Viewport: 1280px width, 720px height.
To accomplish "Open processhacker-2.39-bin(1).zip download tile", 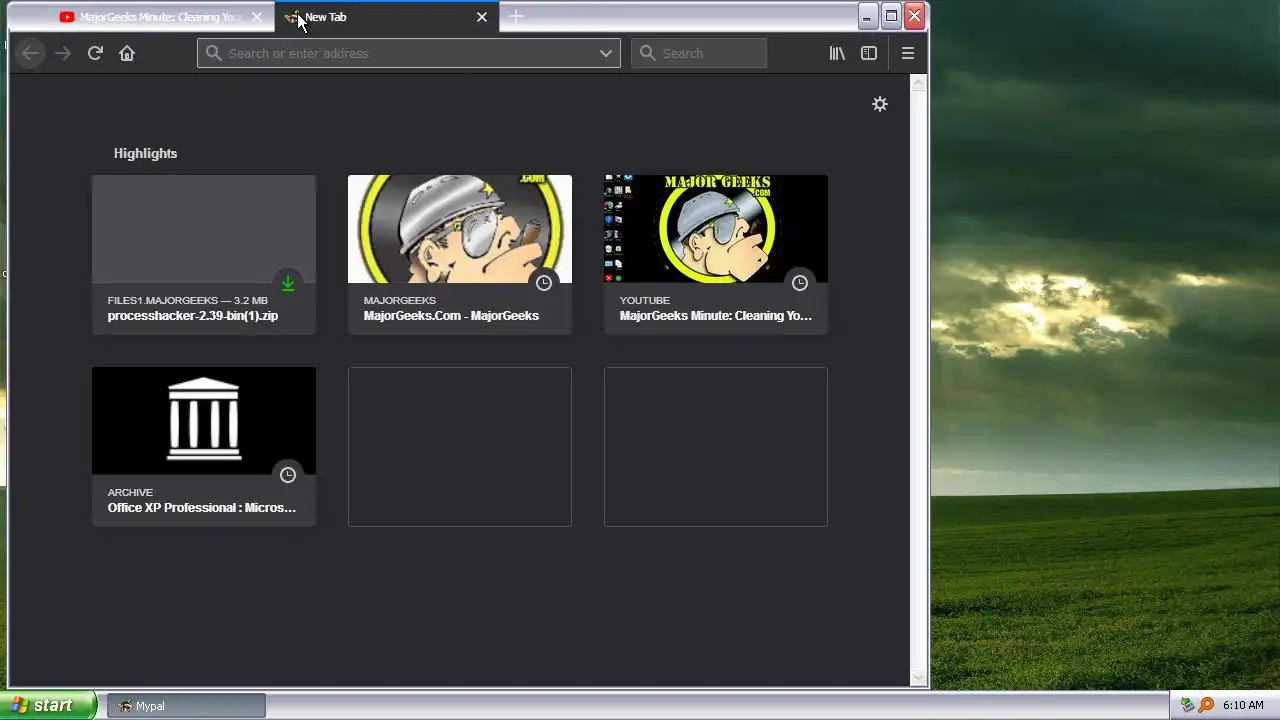I will tap(204, 254).
